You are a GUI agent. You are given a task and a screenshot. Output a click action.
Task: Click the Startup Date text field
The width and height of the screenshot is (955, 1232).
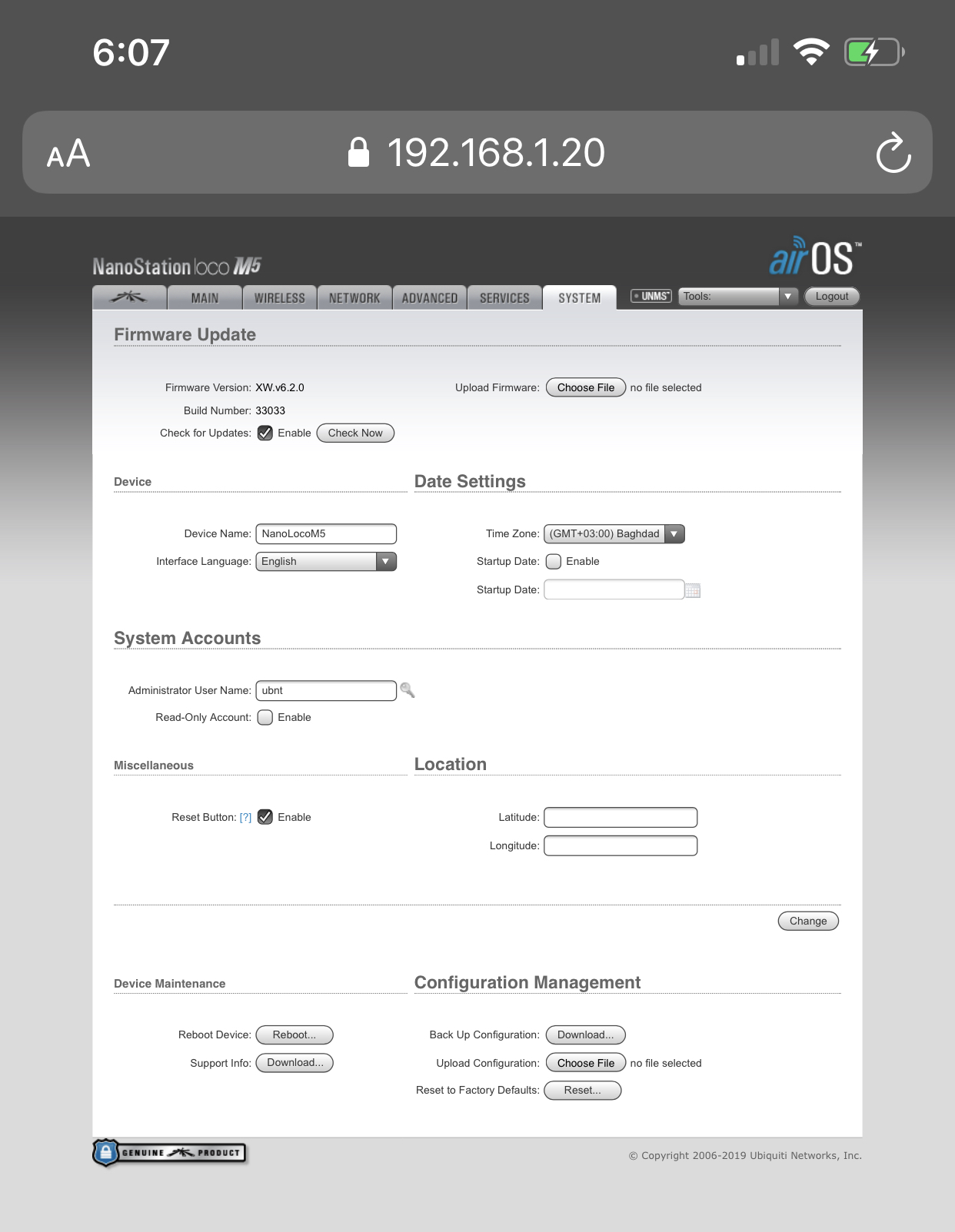[x=614, y=589]
